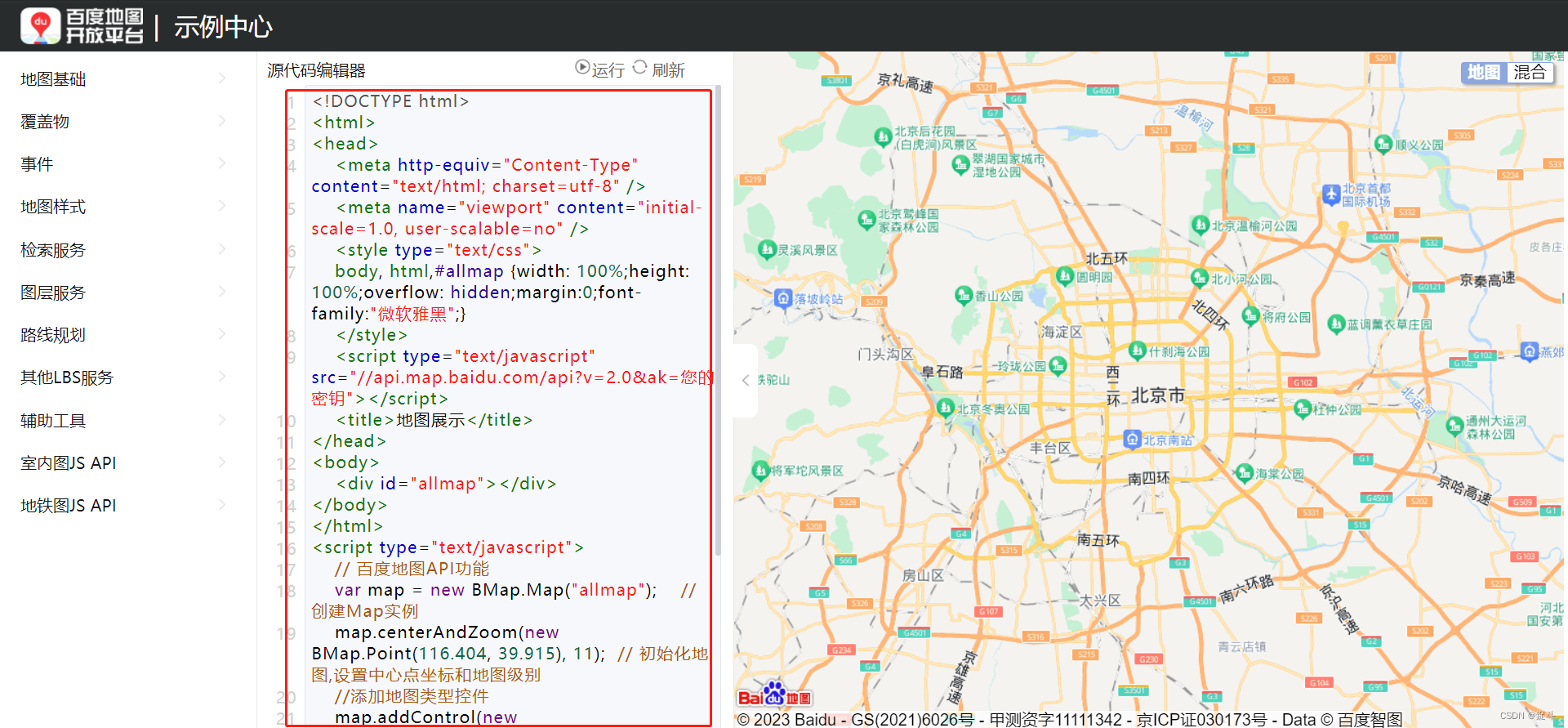Click the 源代码编辑器 panel title
The width and height of the screenshot is (1568, 728).
tap(316, 70)
